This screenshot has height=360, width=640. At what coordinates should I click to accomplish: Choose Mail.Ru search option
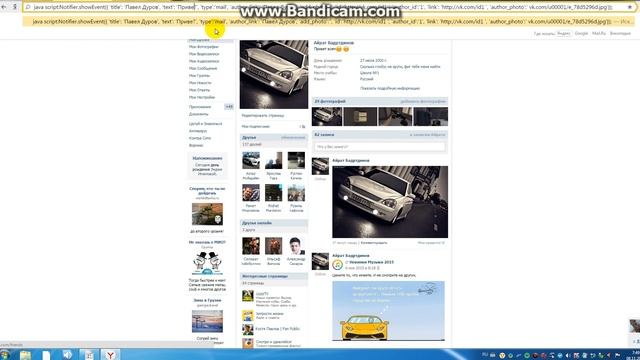coord(599,33)
